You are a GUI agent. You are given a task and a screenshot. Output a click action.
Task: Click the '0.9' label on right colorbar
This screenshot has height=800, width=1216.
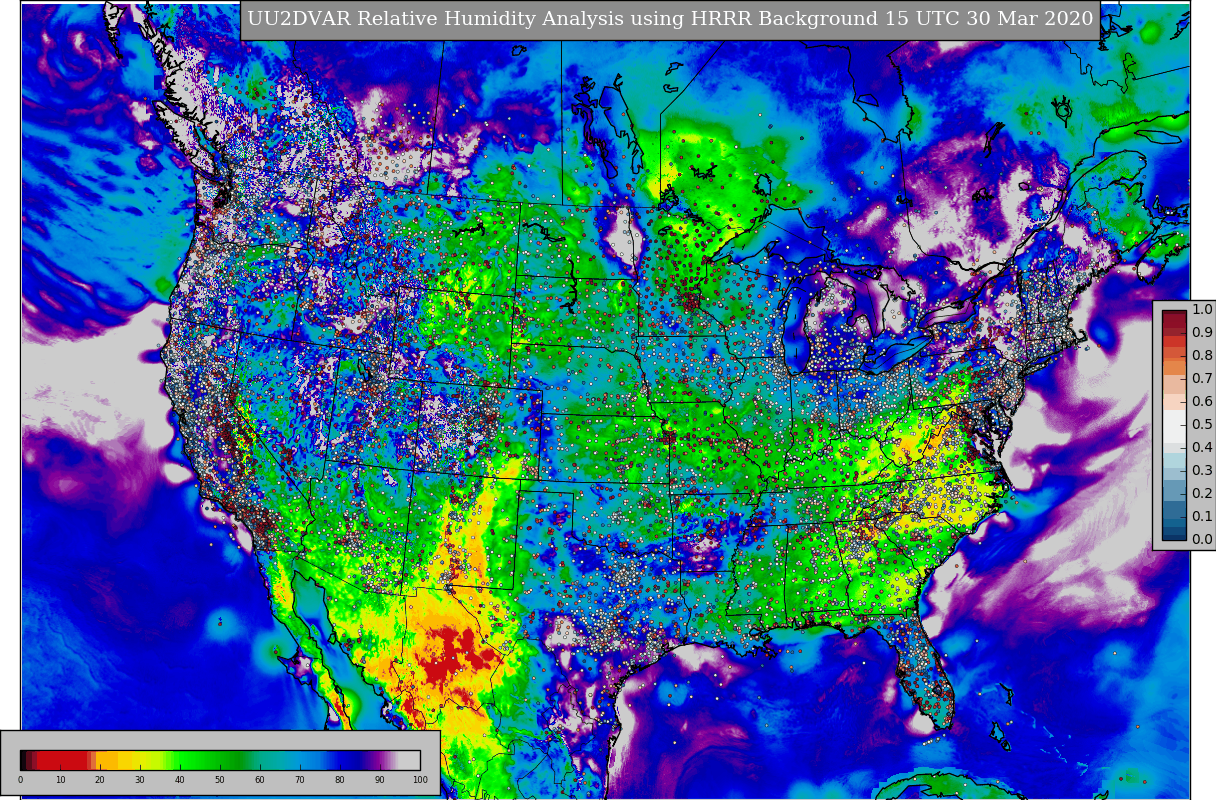coord(1202,332)
